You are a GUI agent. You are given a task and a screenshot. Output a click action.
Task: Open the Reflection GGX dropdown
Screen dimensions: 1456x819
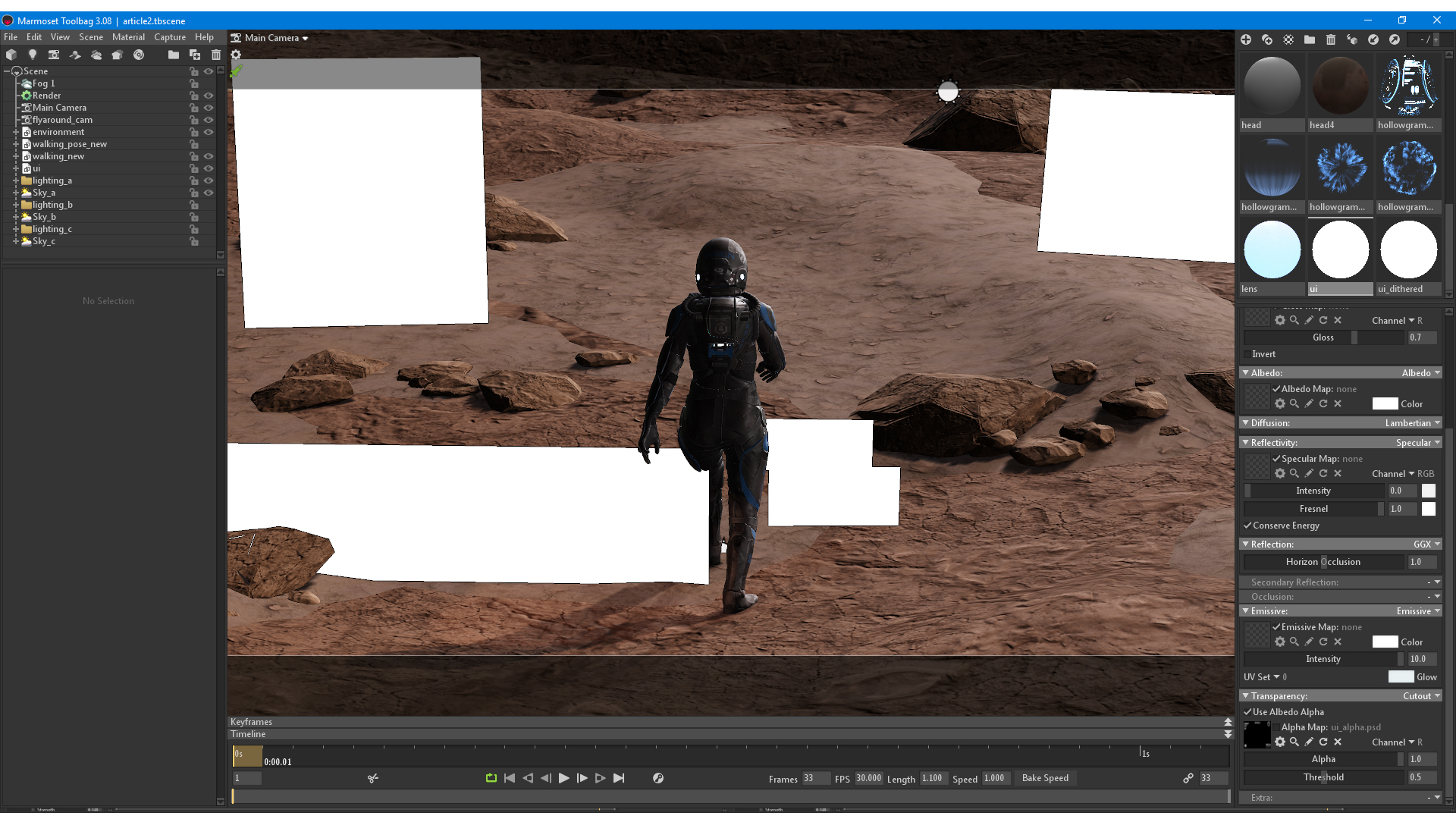pos(1426,544)
